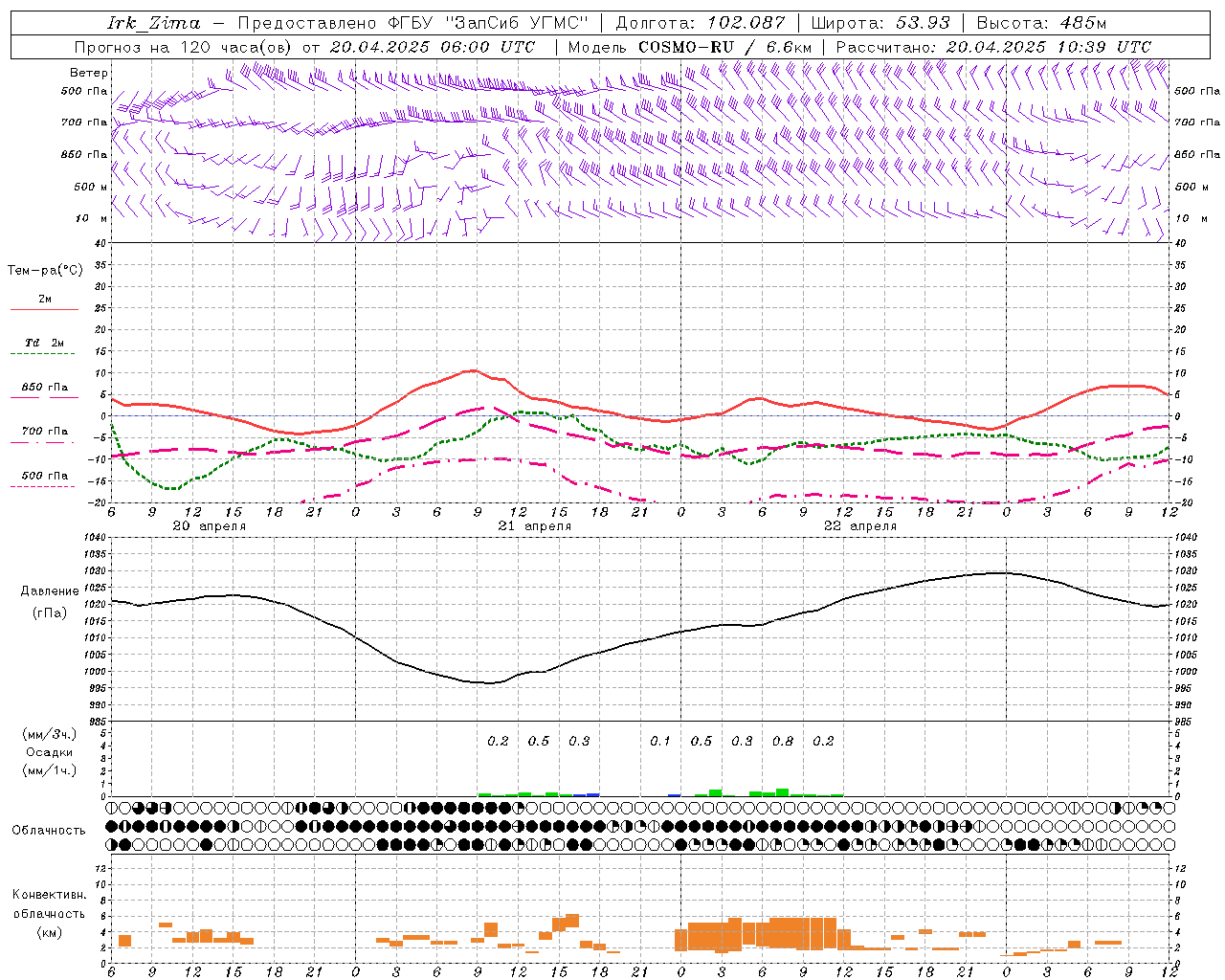The width and height of the screenshot is (1225, 980).
Task: Select the "Долгота: 102.087" longitude value
Action: pyautogui.click(x=700, y=23)
